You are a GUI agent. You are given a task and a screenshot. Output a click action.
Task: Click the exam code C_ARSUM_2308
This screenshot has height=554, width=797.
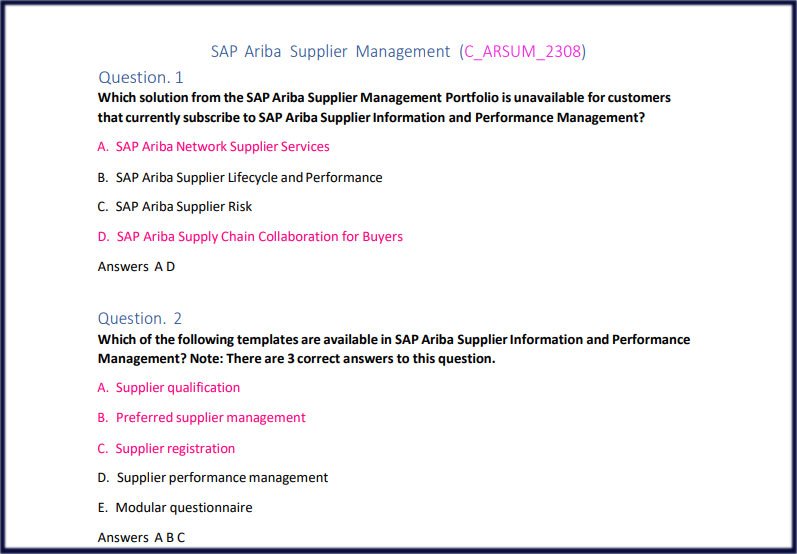tap(523, 51)
